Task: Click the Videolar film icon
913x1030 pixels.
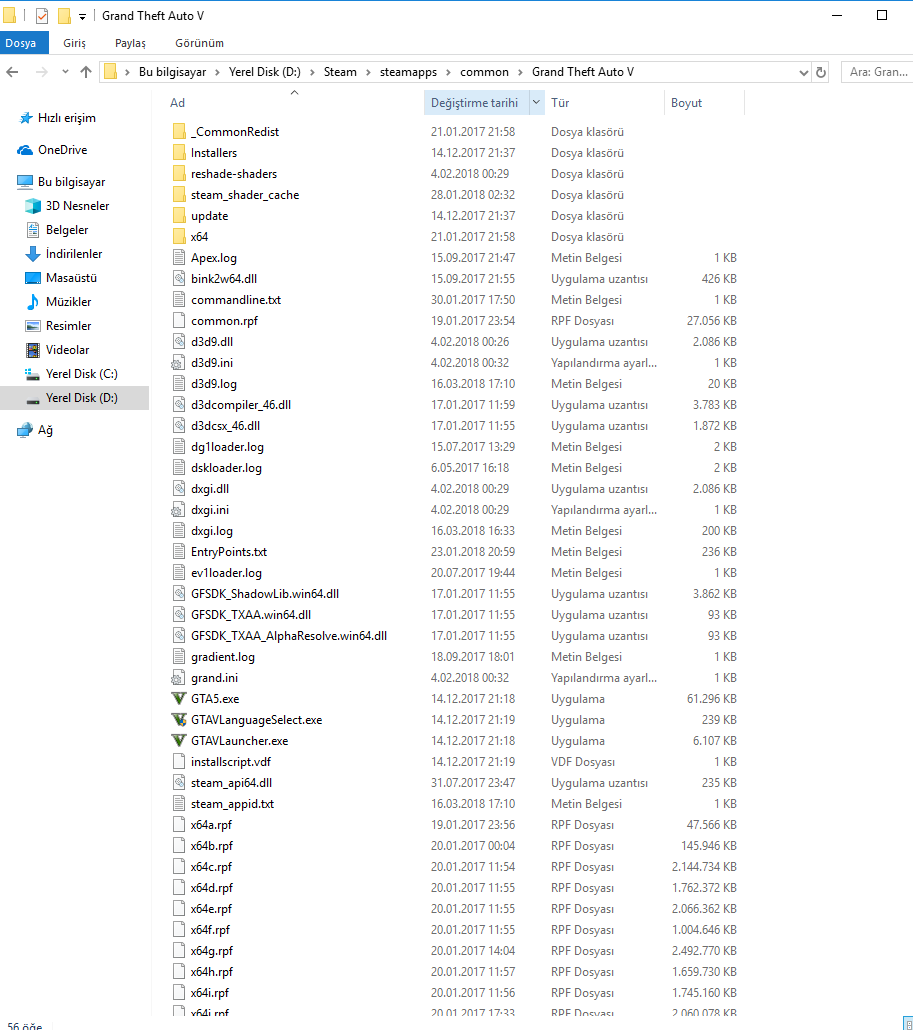Action: click(x=32, y=349)
